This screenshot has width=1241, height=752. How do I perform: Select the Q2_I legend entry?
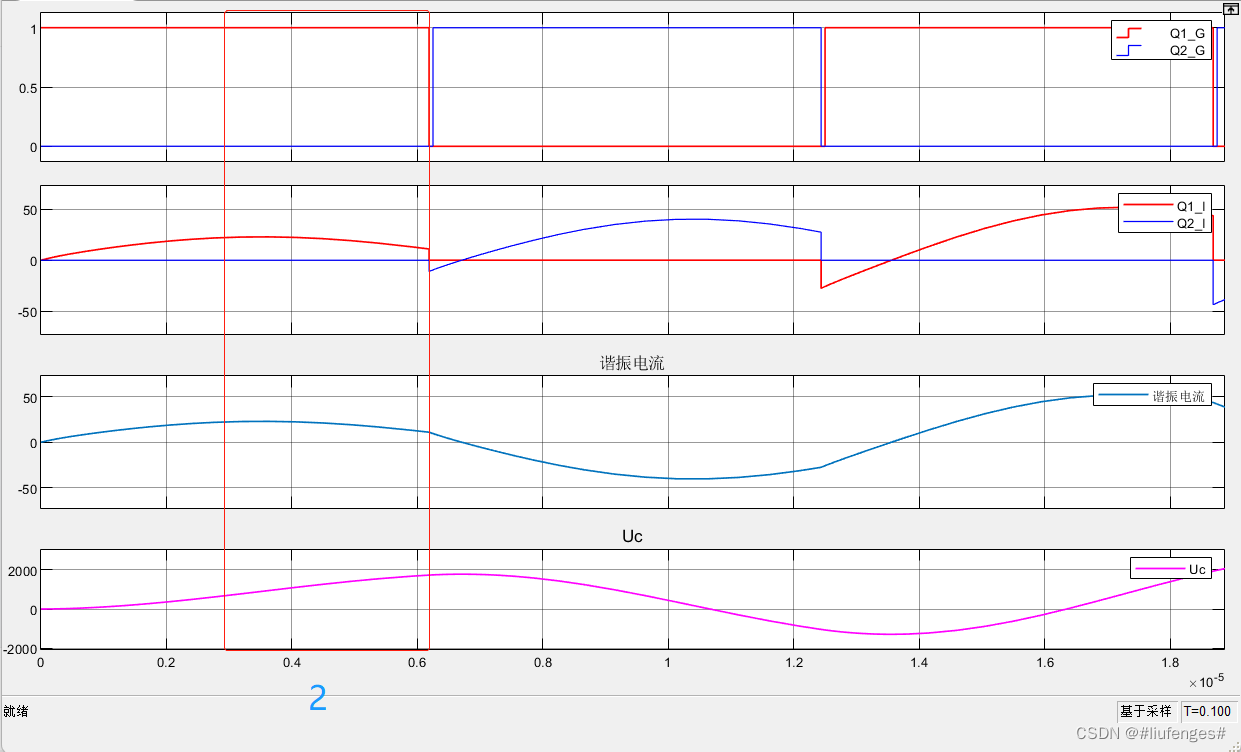[1166, 222]
